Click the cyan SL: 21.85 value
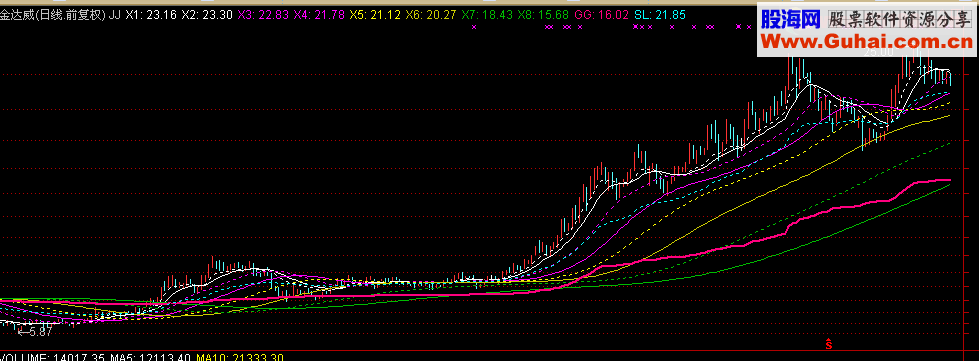 (659, 14)
